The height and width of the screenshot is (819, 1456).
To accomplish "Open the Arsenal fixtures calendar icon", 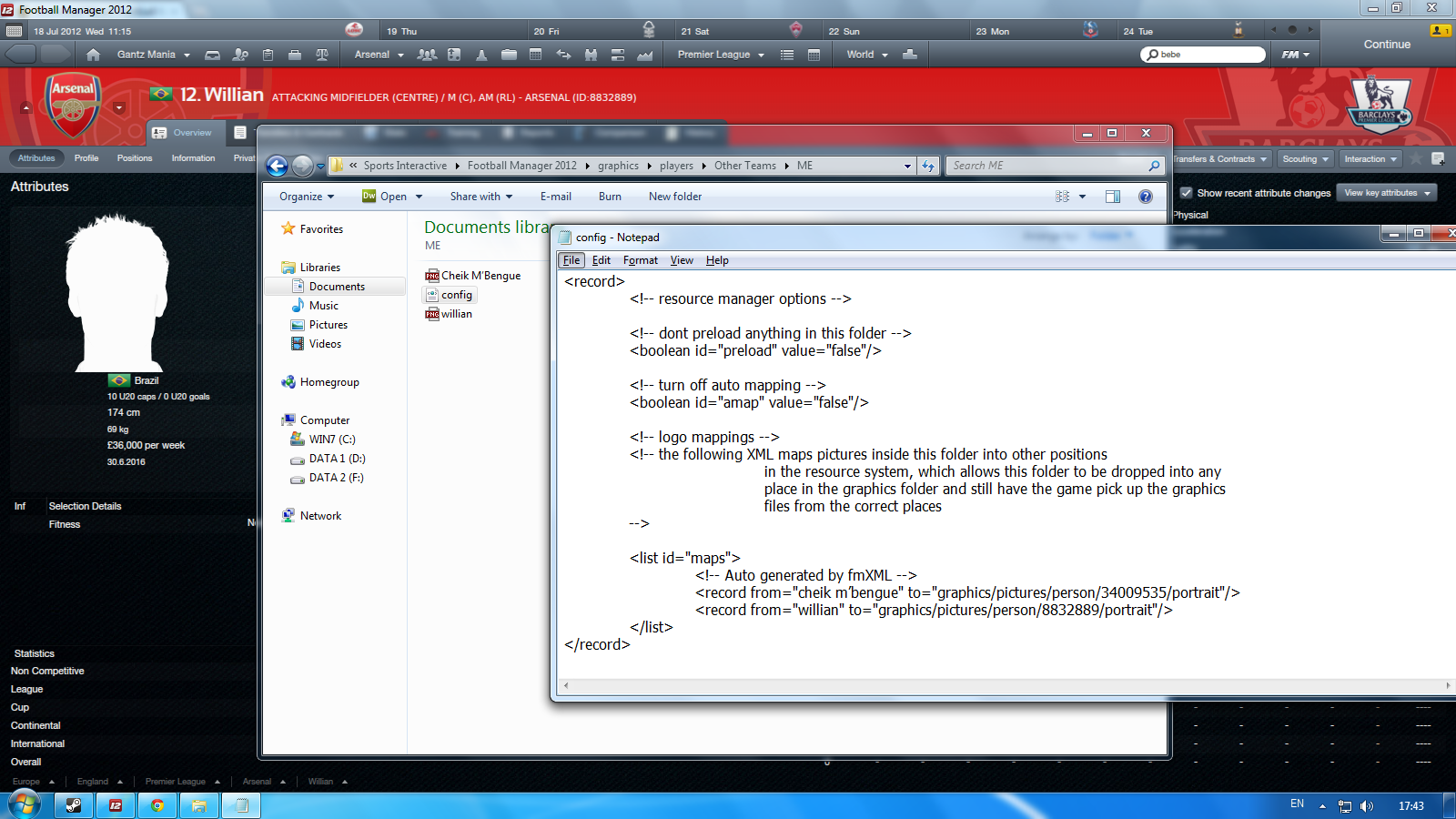I will pos(536,55).
